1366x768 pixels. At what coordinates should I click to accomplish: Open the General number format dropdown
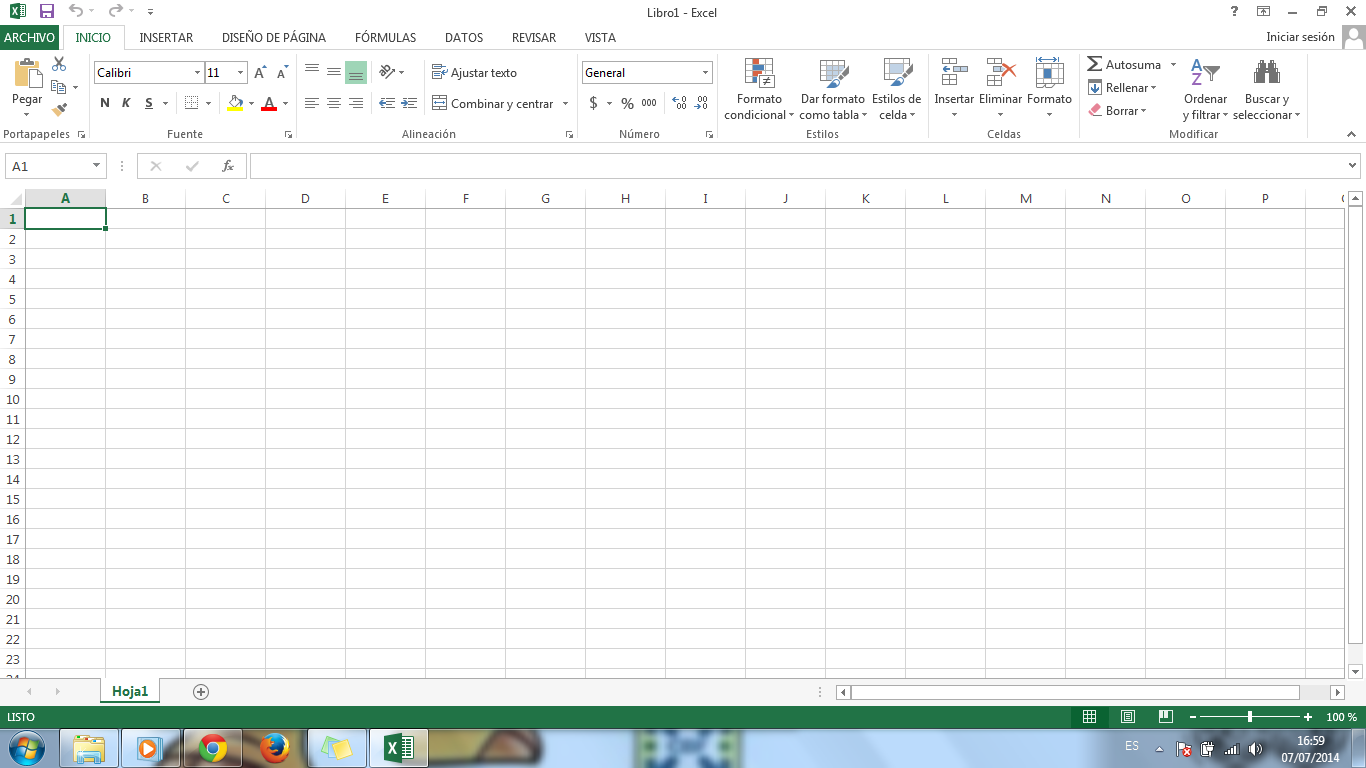pyautogui.click(x=704, y=72)
